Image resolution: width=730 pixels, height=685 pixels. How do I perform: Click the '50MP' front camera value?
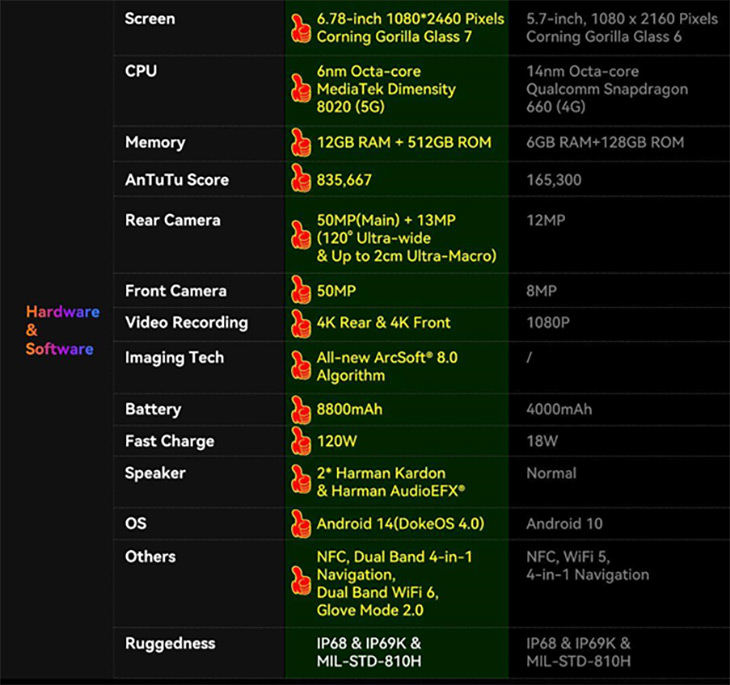[336, 291]
